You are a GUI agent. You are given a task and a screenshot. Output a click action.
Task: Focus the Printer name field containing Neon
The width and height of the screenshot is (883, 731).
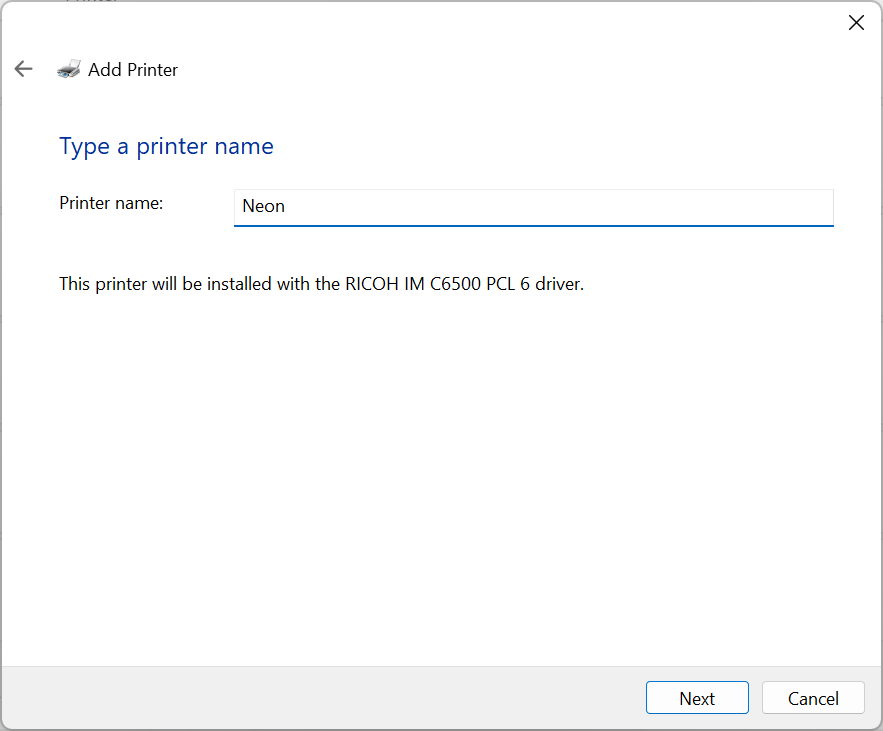[533, 207]
